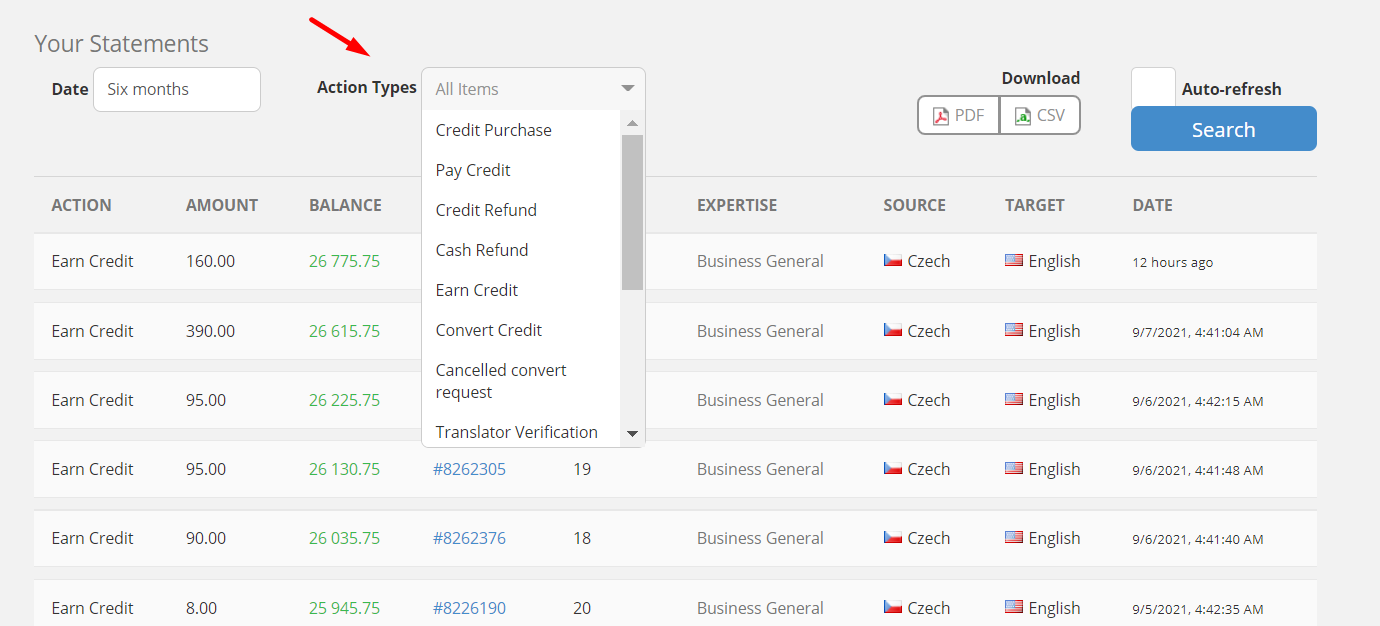This screenshot has width=1380, height=626.
Task: Click date 9/6/2021, 4:42:15 AM
Action: pos(1198,401)
